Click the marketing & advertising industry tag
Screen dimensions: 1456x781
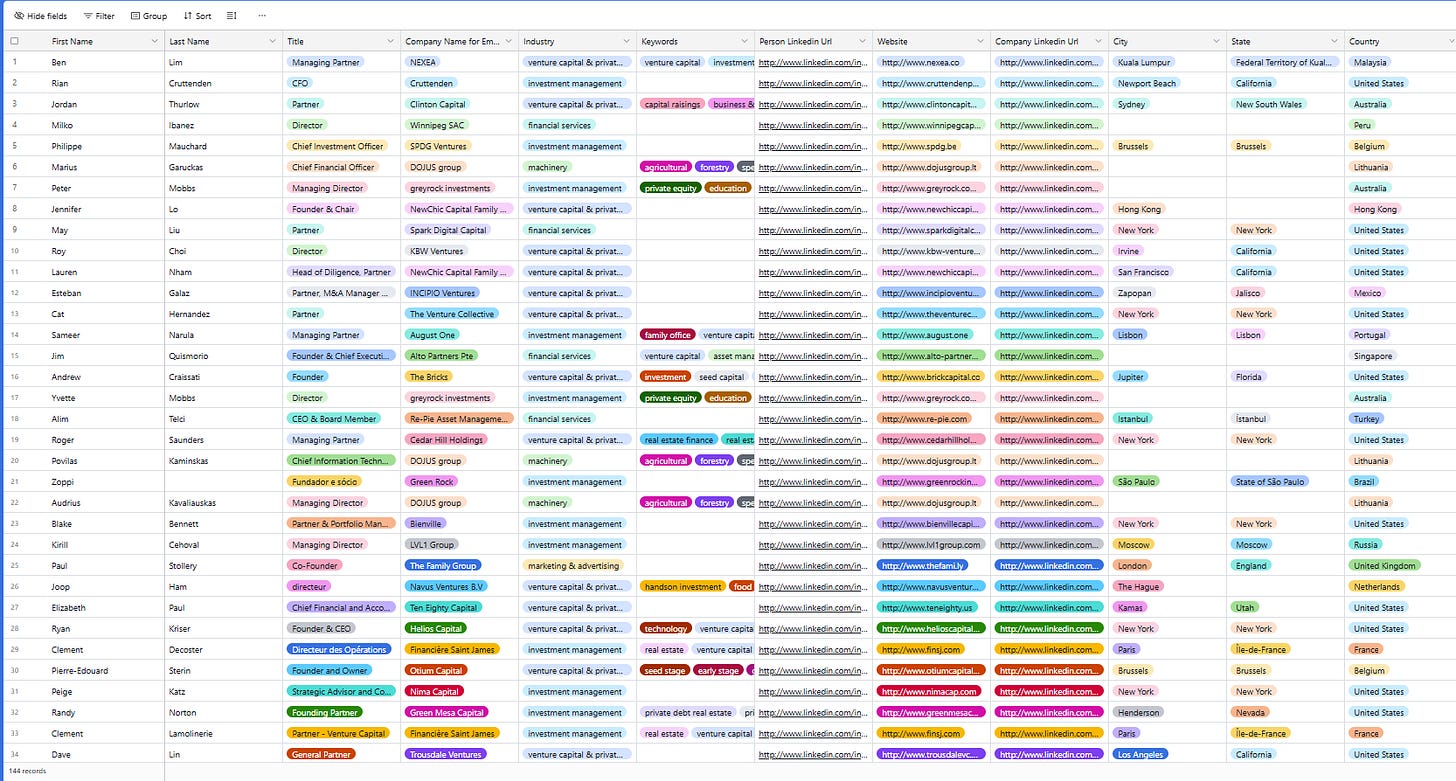573,566
